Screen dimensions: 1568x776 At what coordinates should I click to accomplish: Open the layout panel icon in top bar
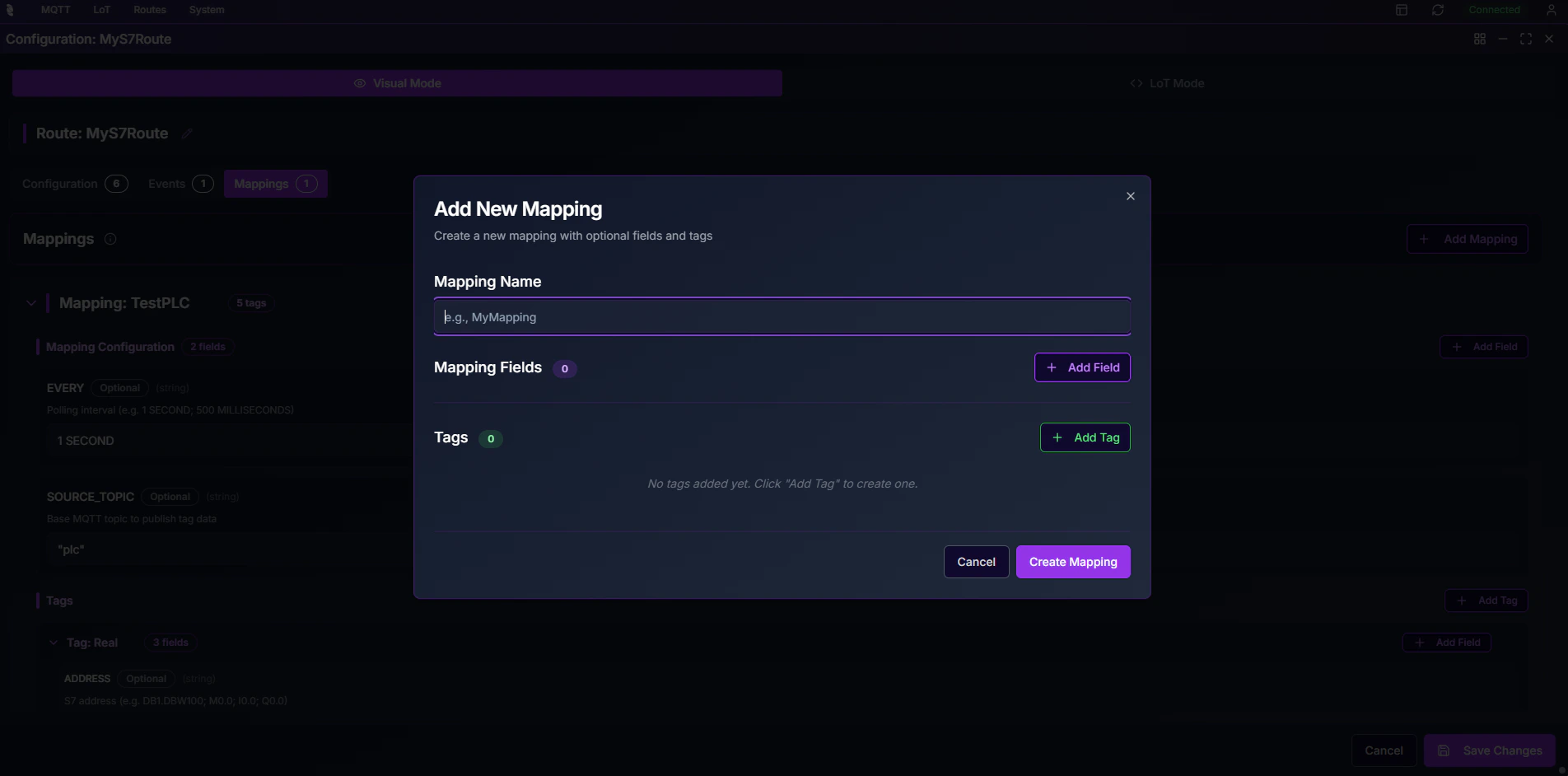tap(1401, 10)
